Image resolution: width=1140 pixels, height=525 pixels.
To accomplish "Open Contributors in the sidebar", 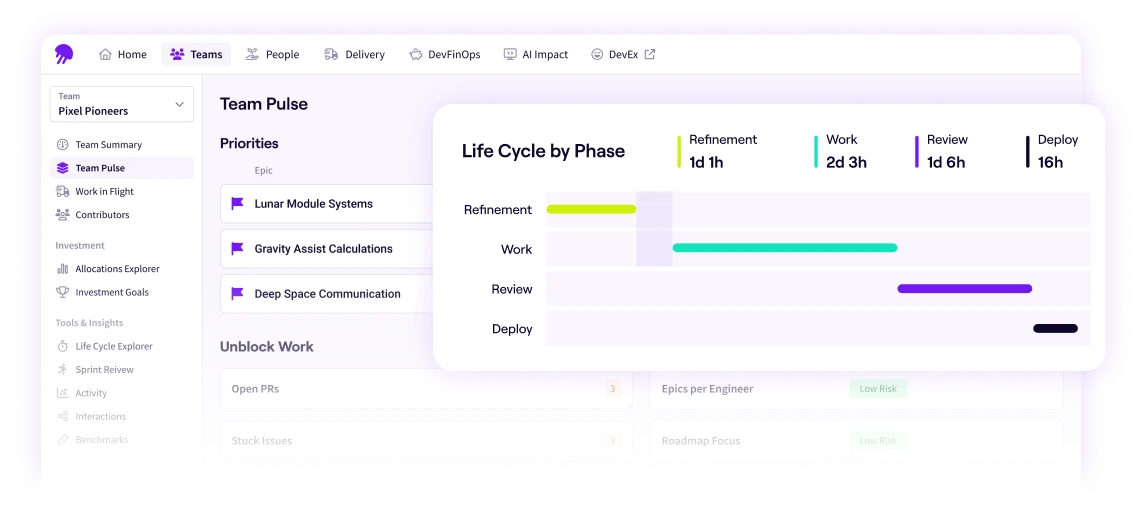I will point(121,215).
